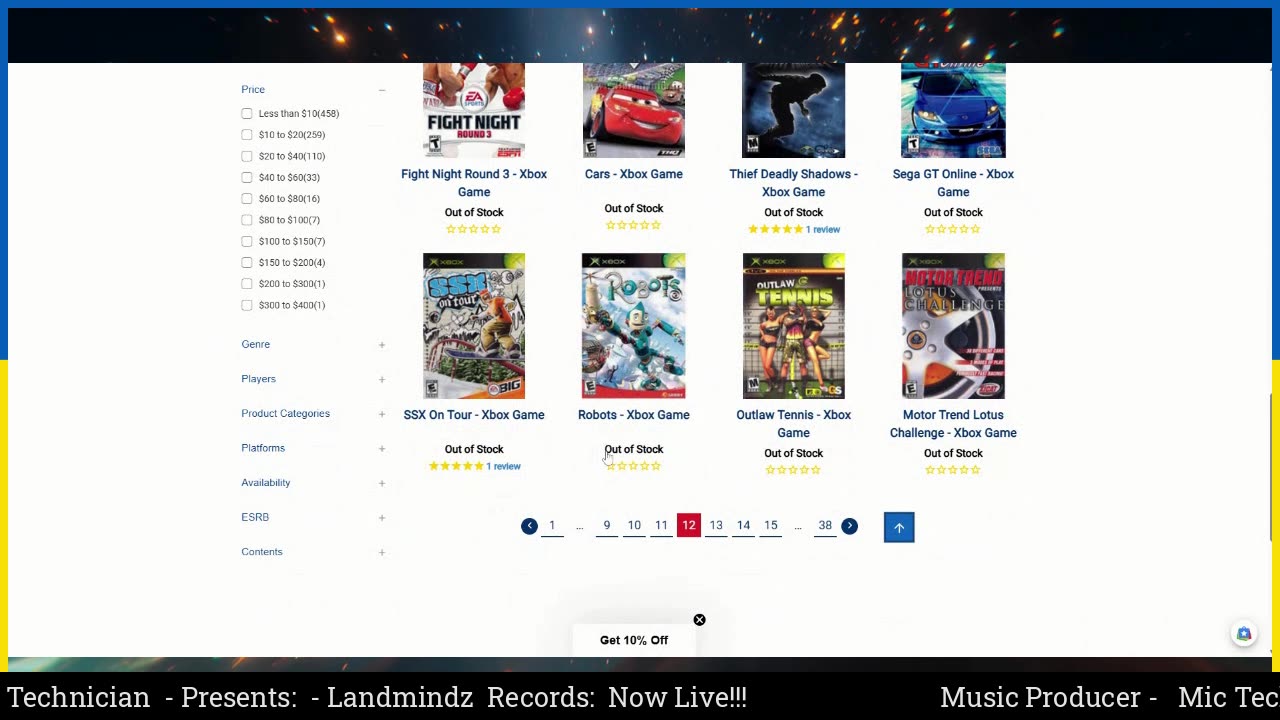
Task: Go to page 13 in pagination
Action: click(716, 526)
